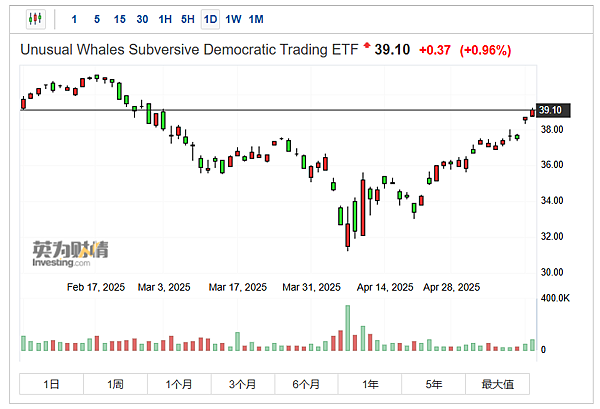Click the (+0.96%) percent change value
The height and width of the screenshot is (409, 600).
coord(485,50)
